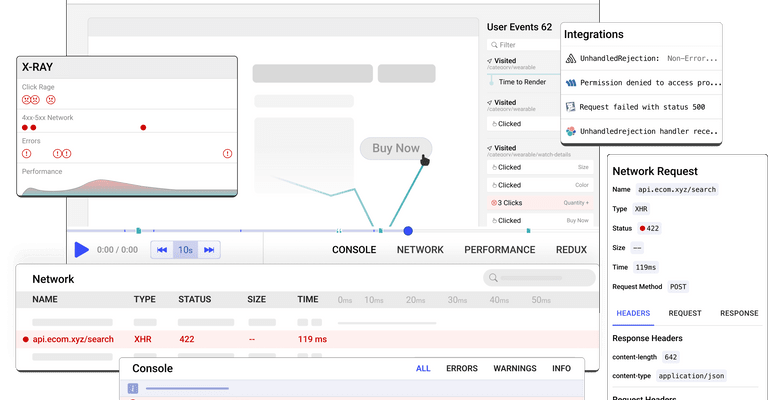Click the 422 status badge in Network Request

click(649, 228)
